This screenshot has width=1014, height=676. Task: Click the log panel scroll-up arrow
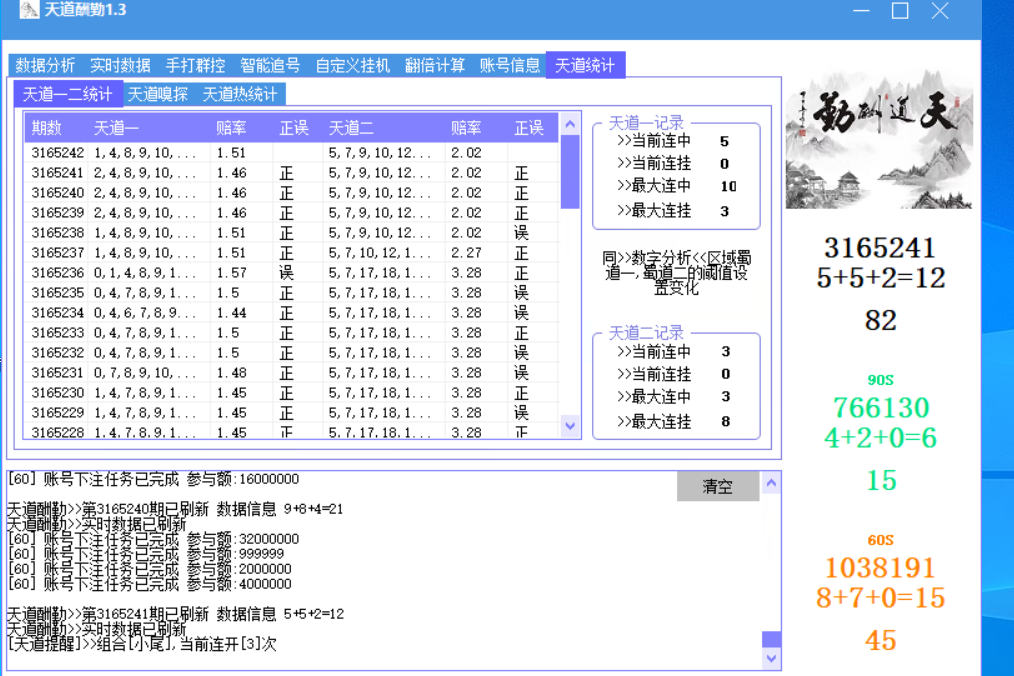[x=771, y=484]
